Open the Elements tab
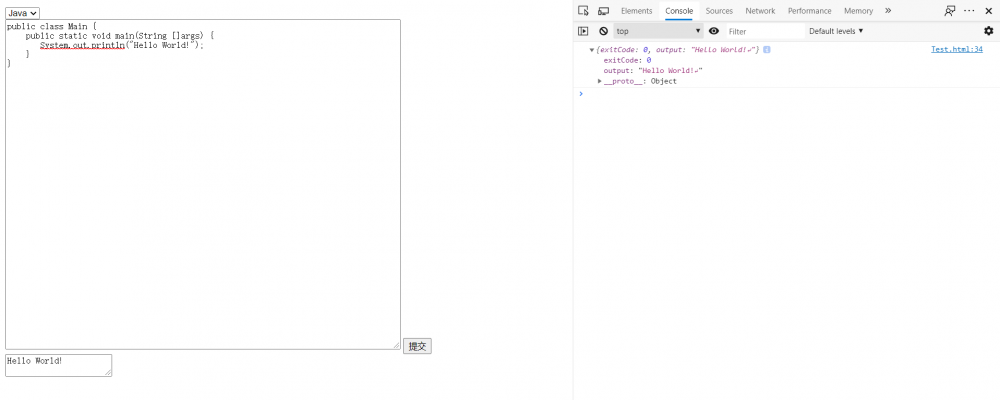This screenshot has width=1000, height=400. 636,11
